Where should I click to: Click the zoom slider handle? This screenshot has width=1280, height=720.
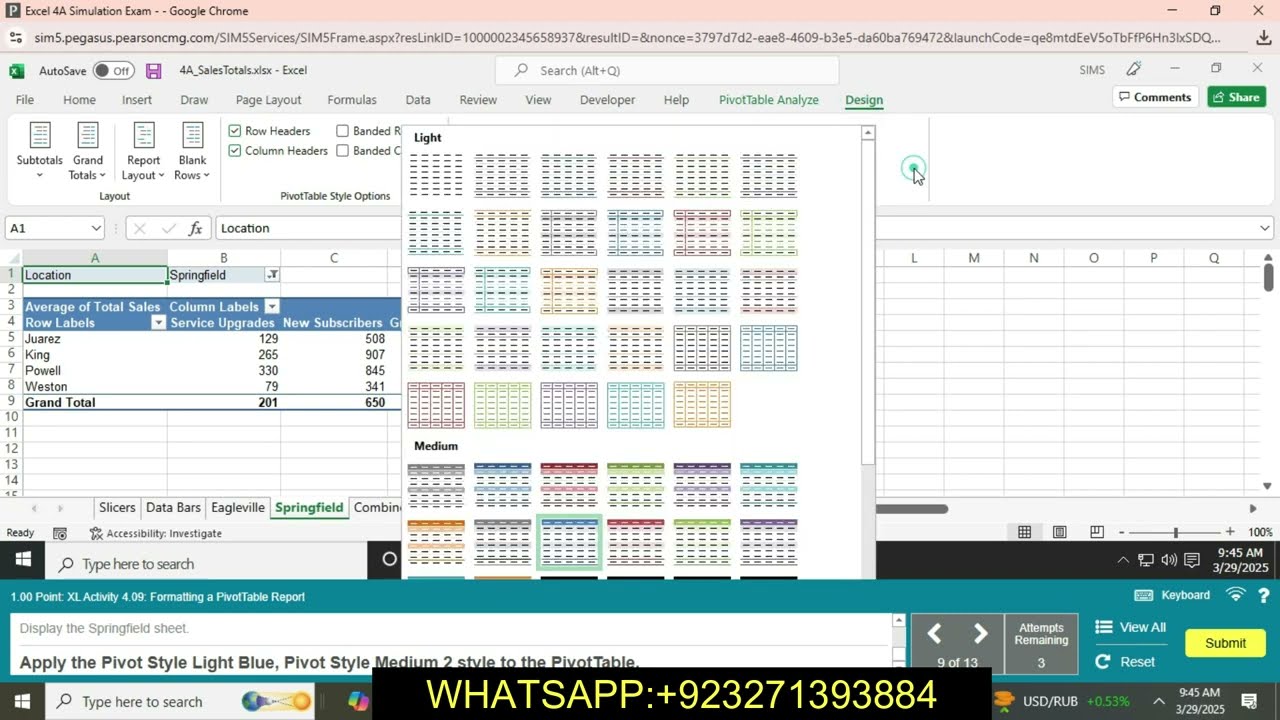1175,533
